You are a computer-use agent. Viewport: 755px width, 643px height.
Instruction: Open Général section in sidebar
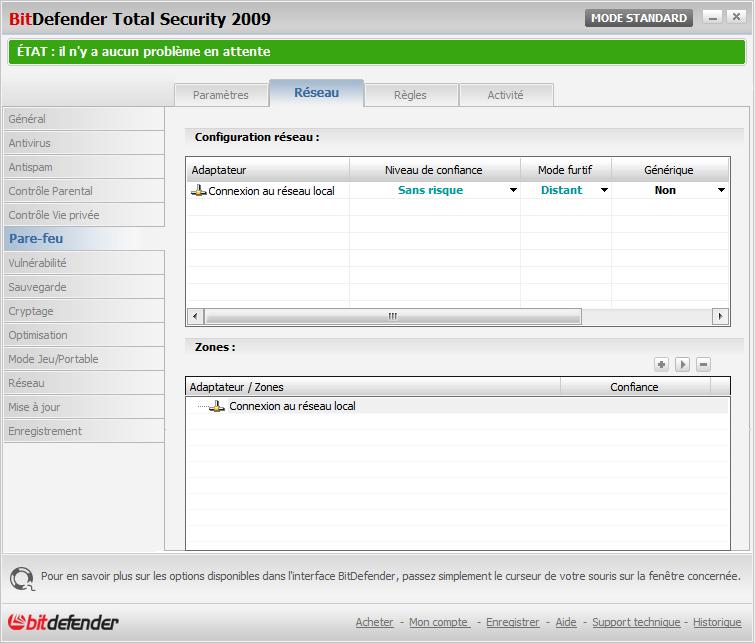point(84,119)
